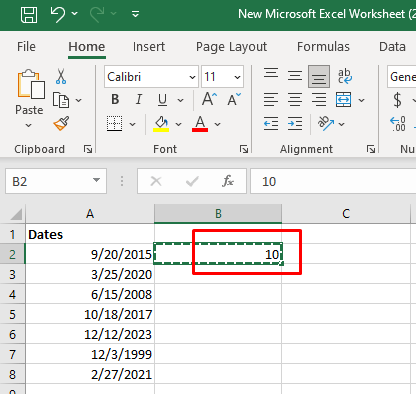Viewport: 416px width, 394px height.
Task: Click Decrease Indent icon
Action: 271,124
